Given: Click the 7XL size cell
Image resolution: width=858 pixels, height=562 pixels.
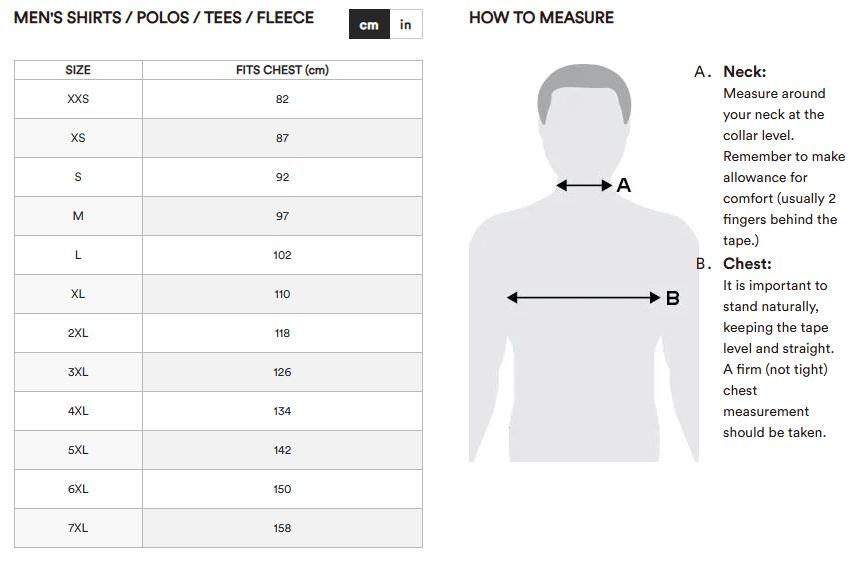Looking at the screenshot, I should pyautogui.click(x=78, y=528).
